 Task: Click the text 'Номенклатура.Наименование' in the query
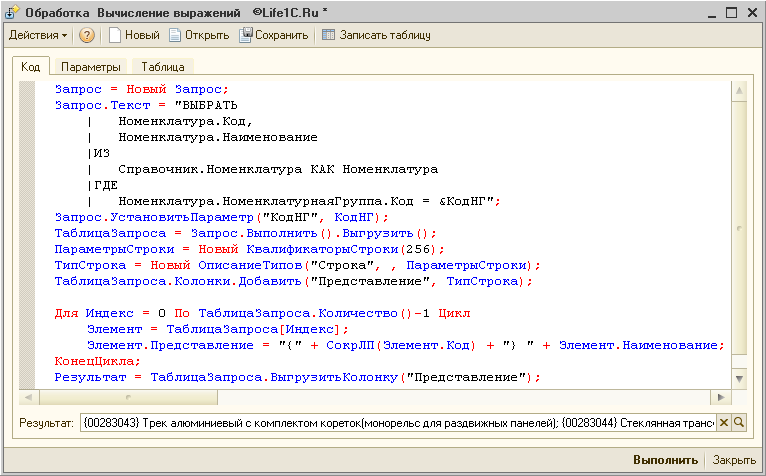[x=218, y=137]
